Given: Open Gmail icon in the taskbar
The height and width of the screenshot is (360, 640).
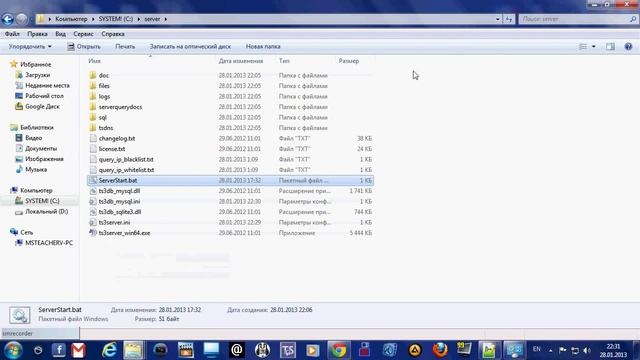Looking at the screenshot, I should pyautogui.click(x=78, y=350).
